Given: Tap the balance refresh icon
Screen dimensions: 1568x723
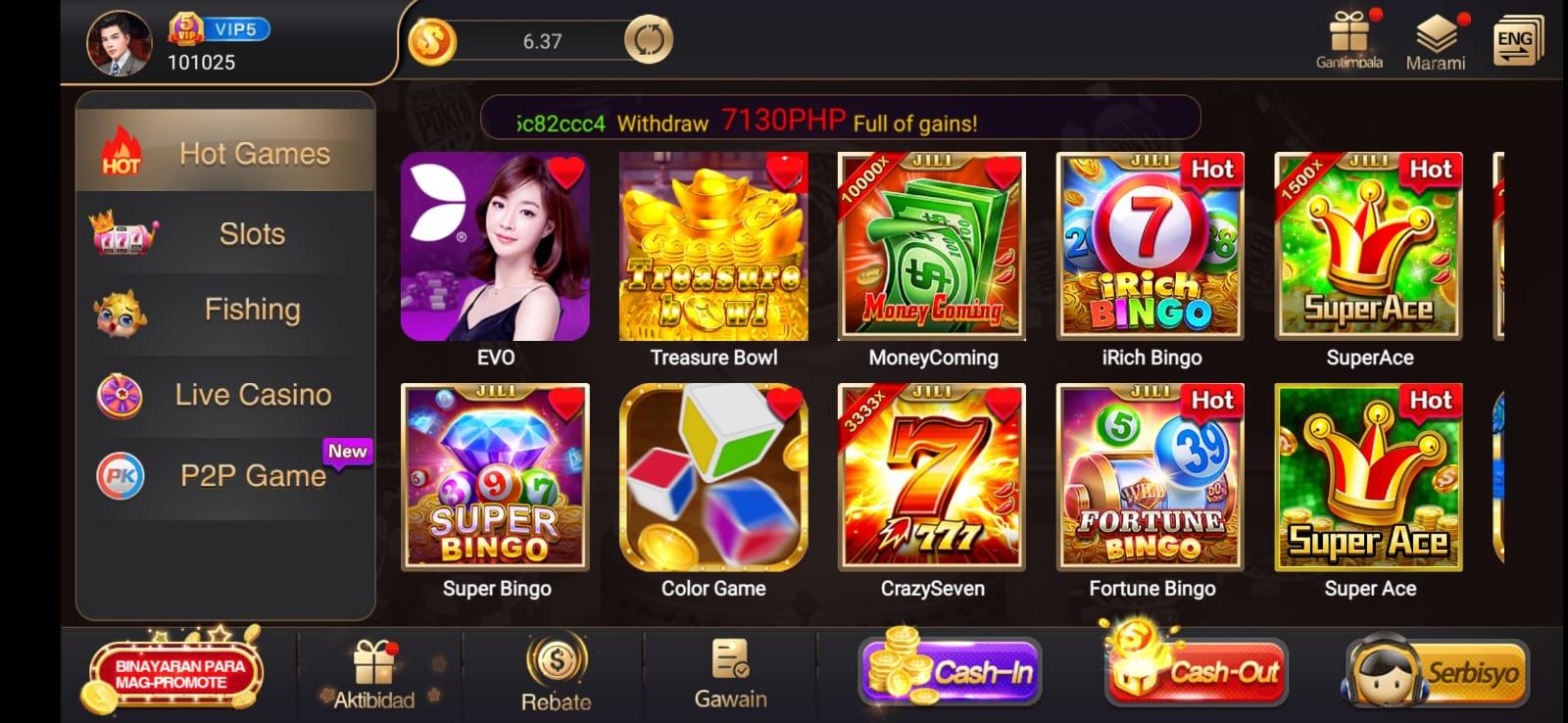Looking at the screenshot, I should tap(648, 40).
